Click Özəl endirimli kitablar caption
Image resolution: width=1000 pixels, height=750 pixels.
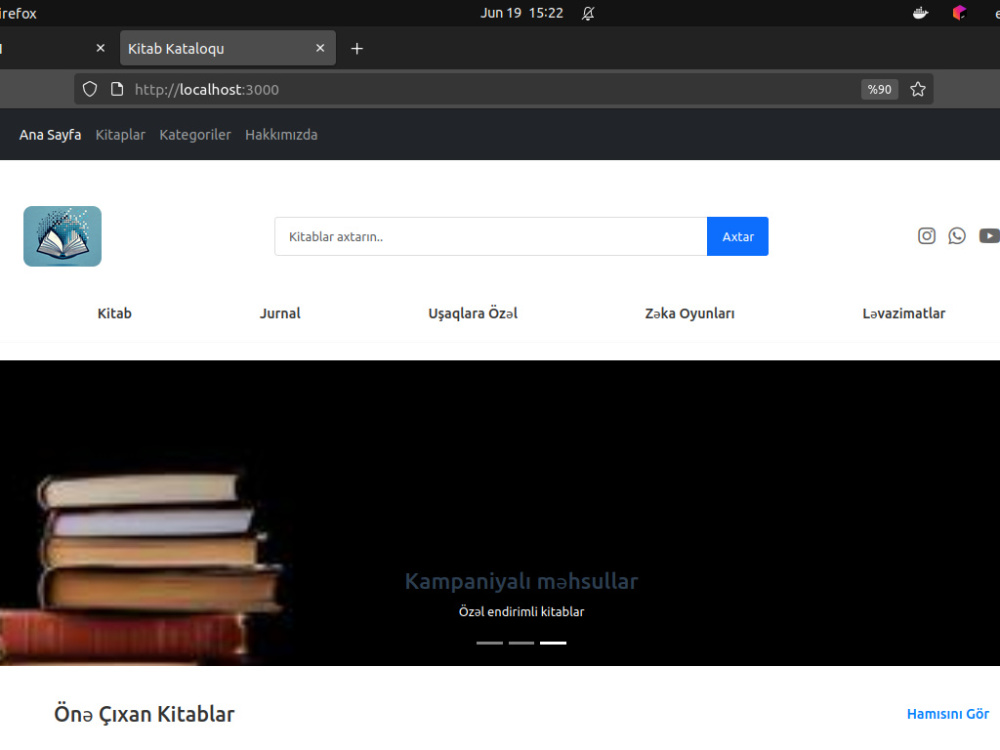coord(522,612)
